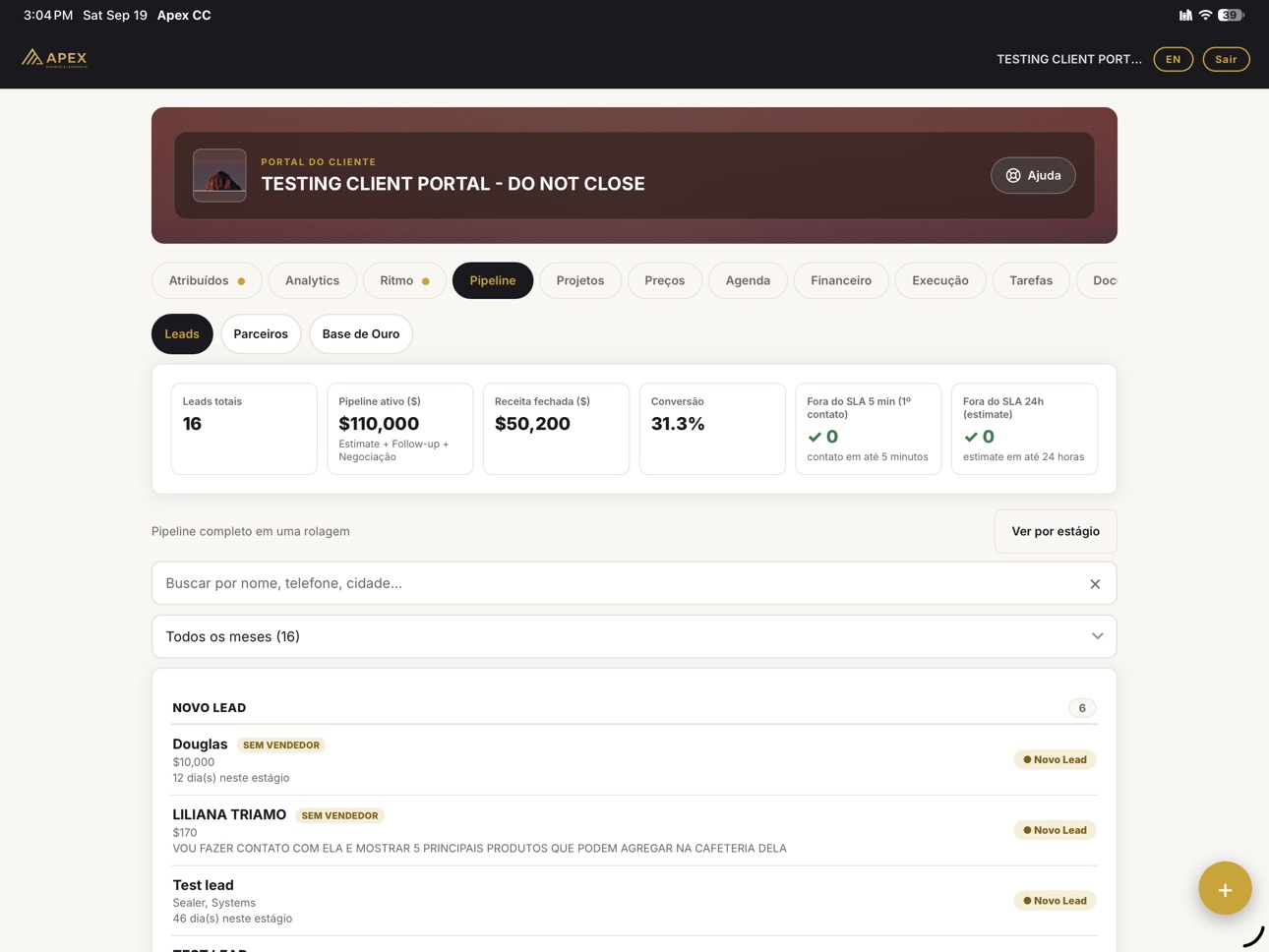1269x952 pixels.
Task: Select the Pipeline tab
Action: click(493, 280)
